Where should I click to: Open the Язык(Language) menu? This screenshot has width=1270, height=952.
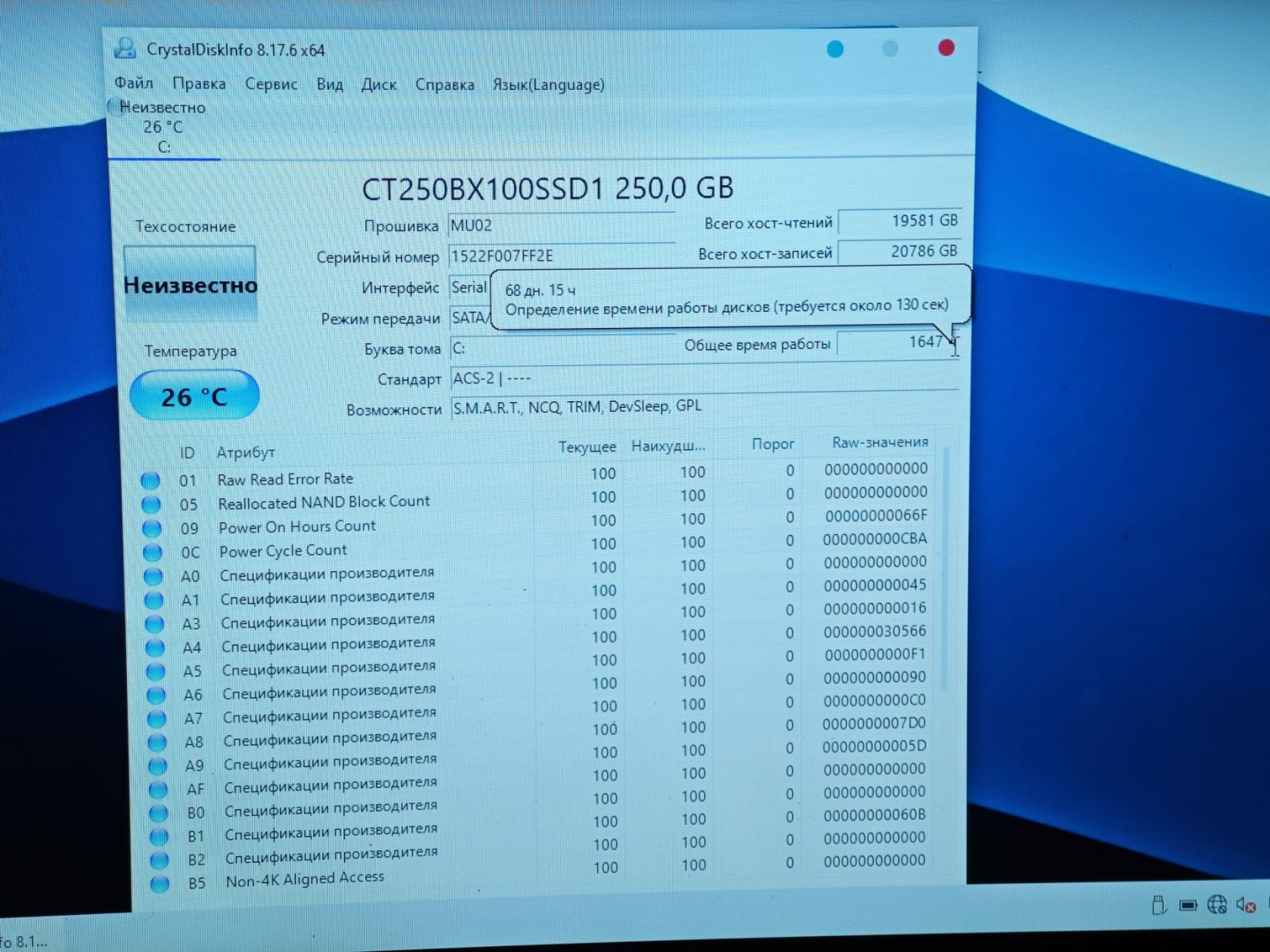(x=548, y=85)
